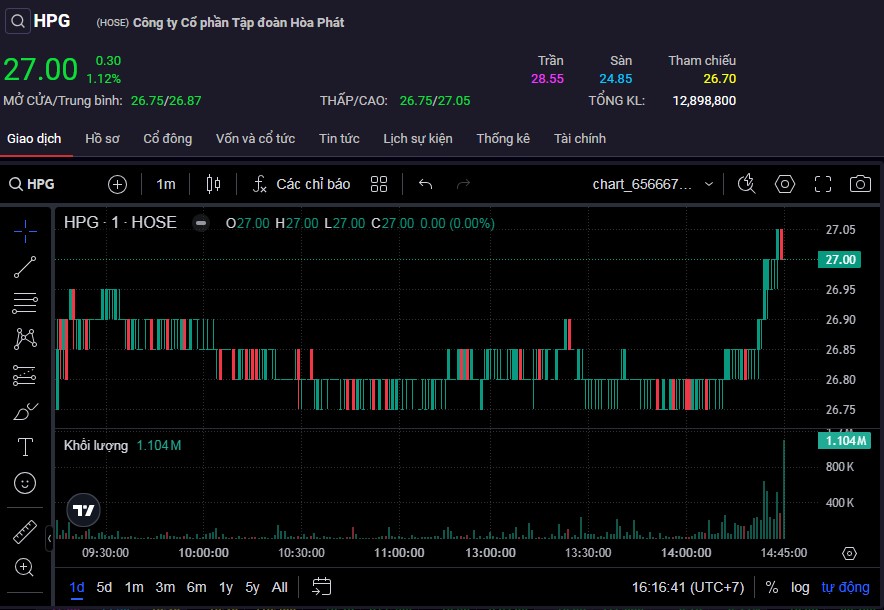Switch to the Tin tức tab
884x610 pixels.
339,139
